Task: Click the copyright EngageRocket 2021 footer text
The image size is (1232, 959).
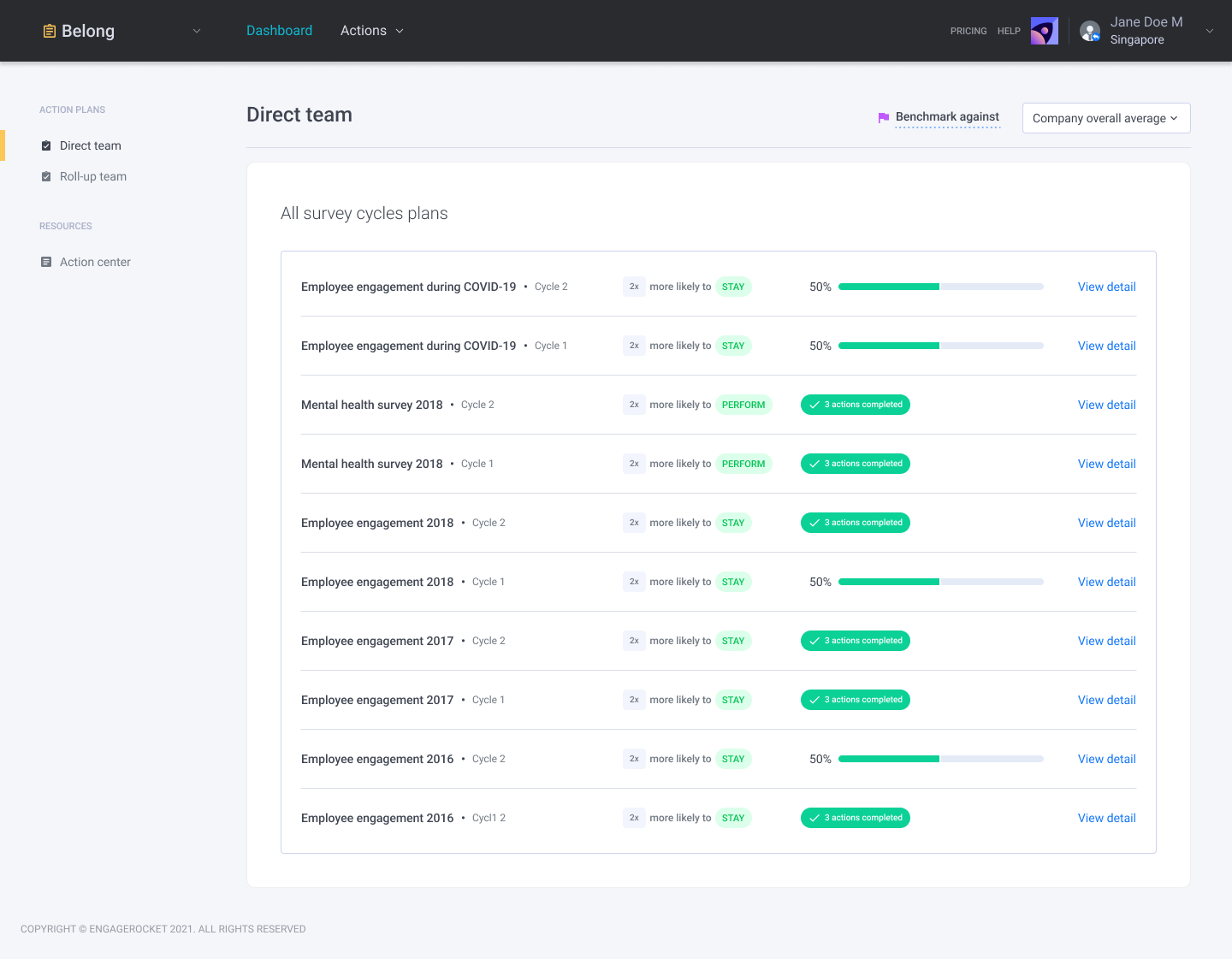Action: pyautogui.click(x=163, y=929)
